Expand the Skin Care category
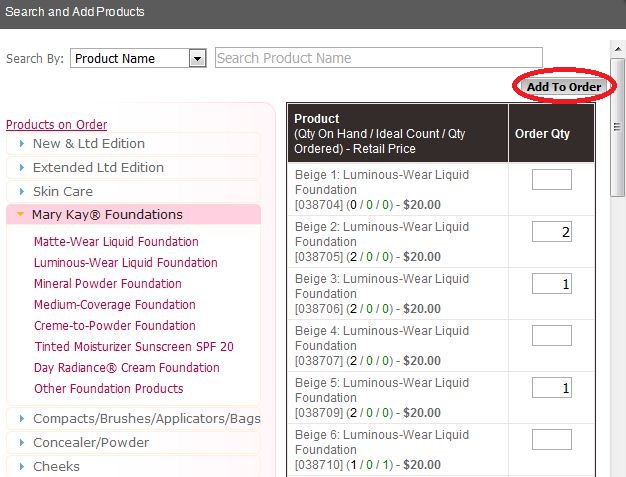Viewport: 626px width, 477px height. point(133,192)
